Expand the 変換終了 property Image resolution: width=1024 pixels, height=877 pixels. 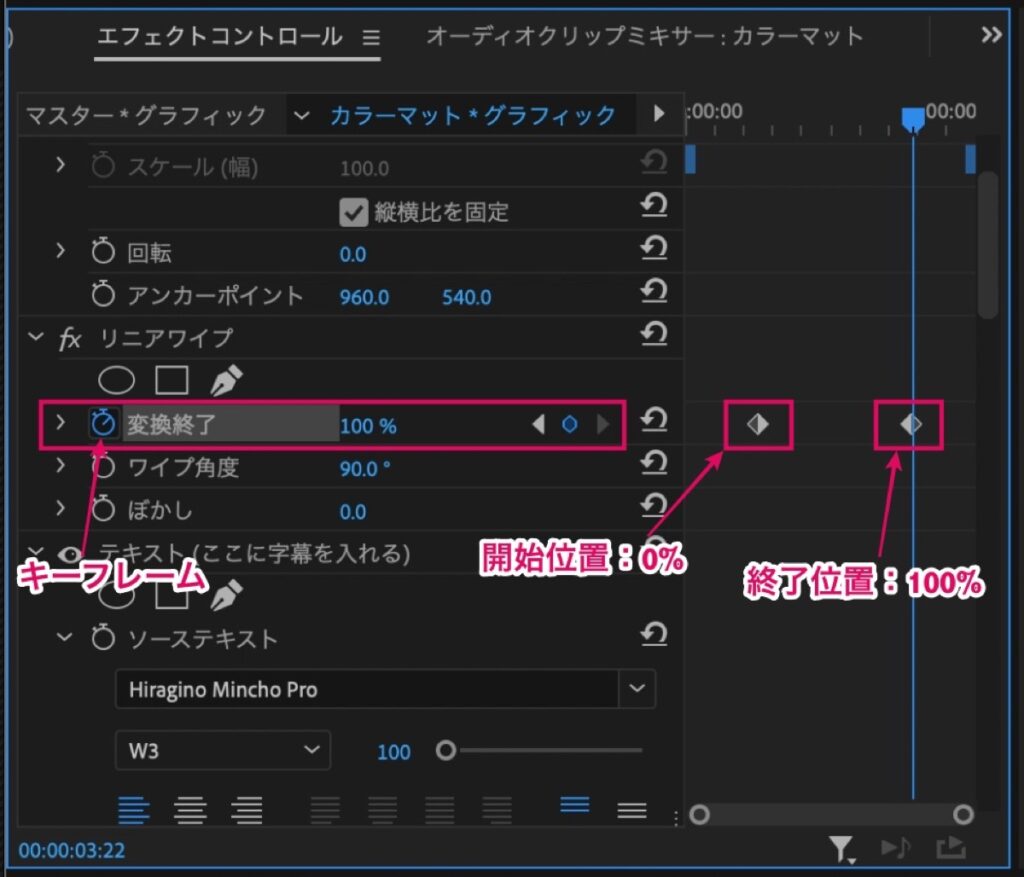tap(60, 423)
